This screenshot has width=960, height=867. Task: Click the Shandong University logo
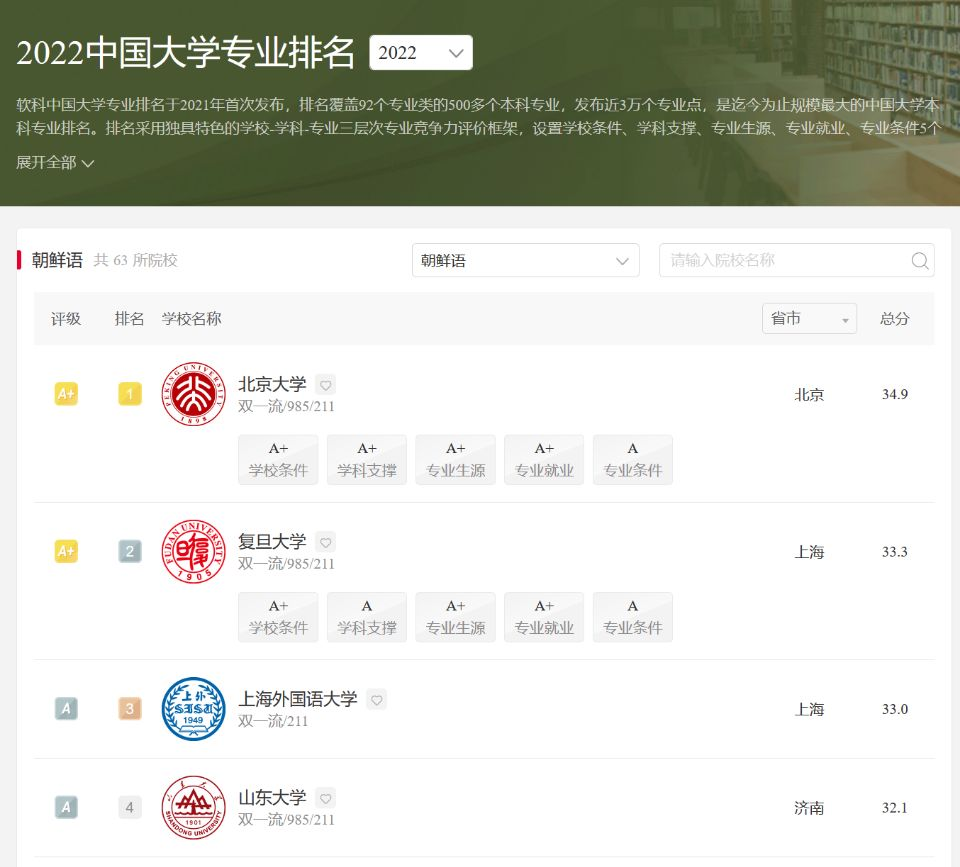tap(193, 808)
